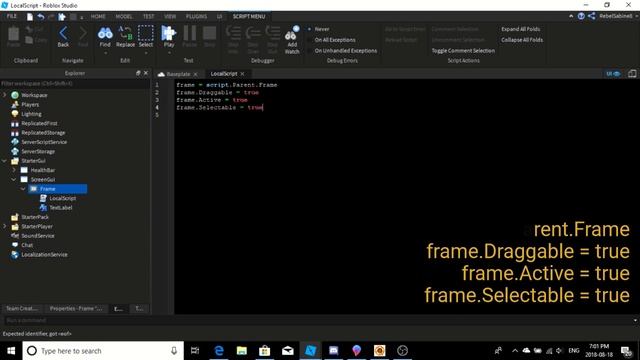Open the Select dropdown arrow

coord(146,53)
